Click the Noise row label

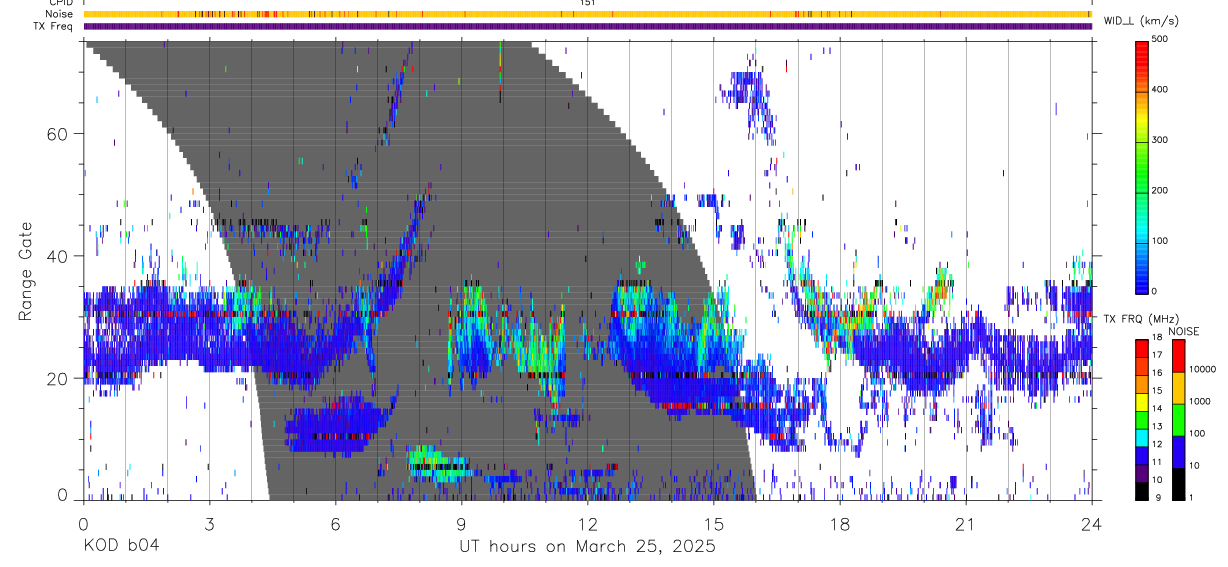tap(57, 14)
